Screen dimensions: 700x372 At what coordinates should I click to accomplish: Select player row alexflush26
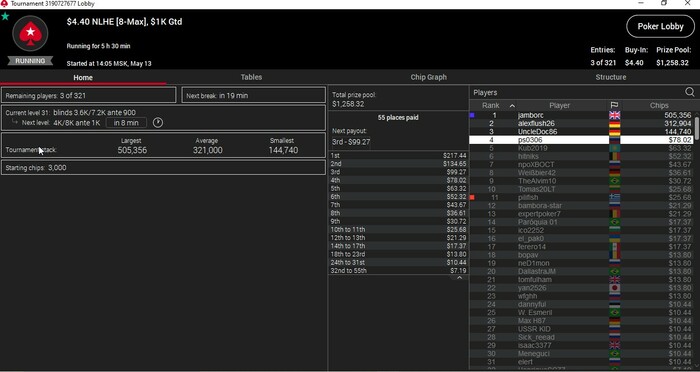[581, 123]
